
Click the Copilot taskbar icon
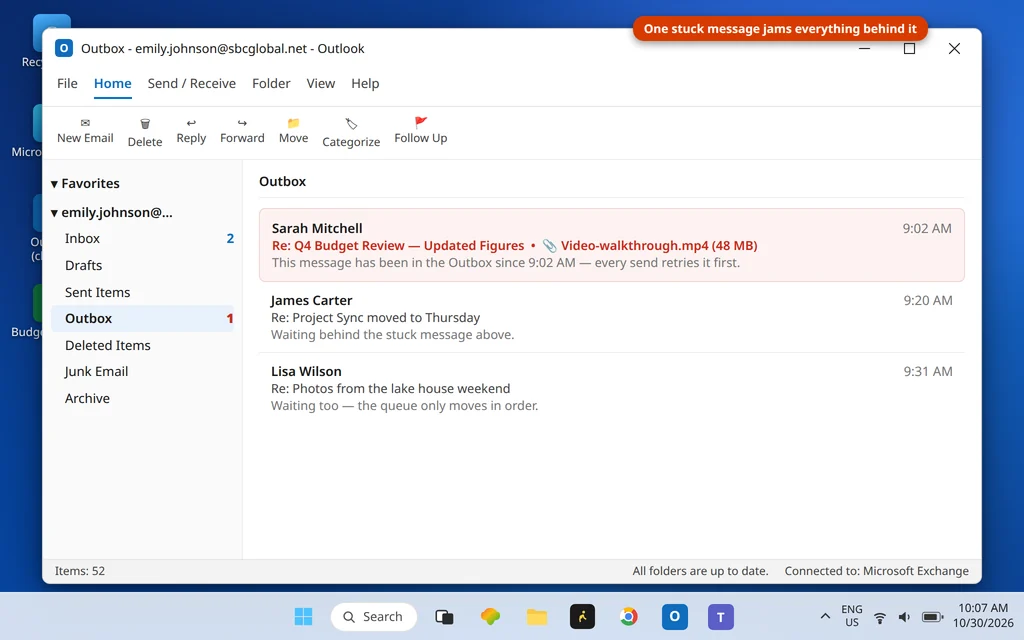coord(490,616)
